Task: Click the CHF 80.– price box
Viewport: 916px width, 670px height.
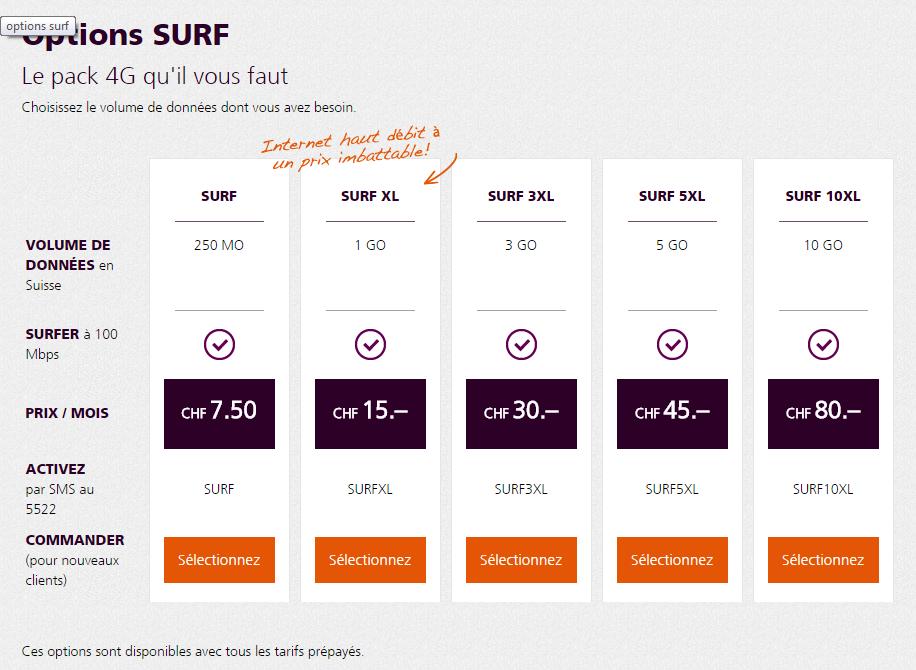Action: coord(823,413)
